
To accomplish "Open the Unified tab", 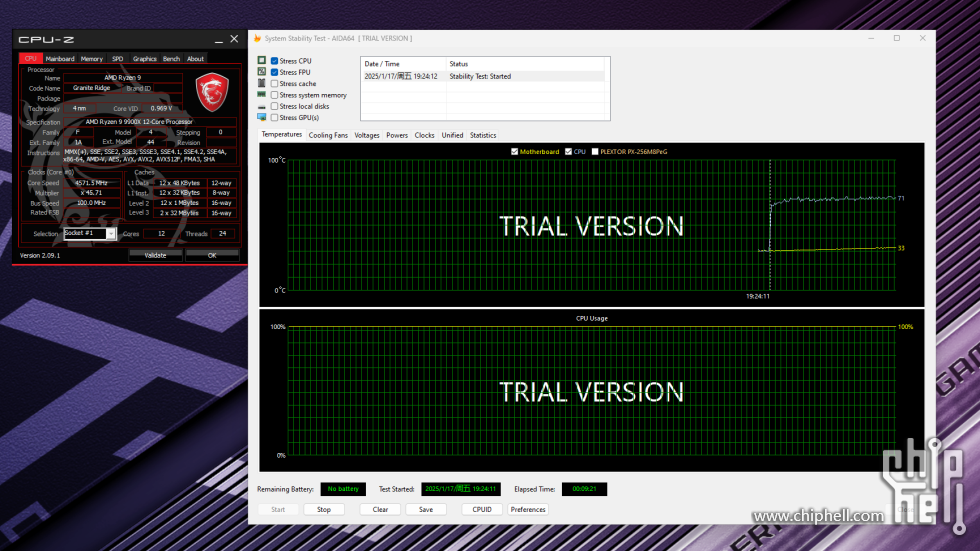I will (x=452, y=135).
